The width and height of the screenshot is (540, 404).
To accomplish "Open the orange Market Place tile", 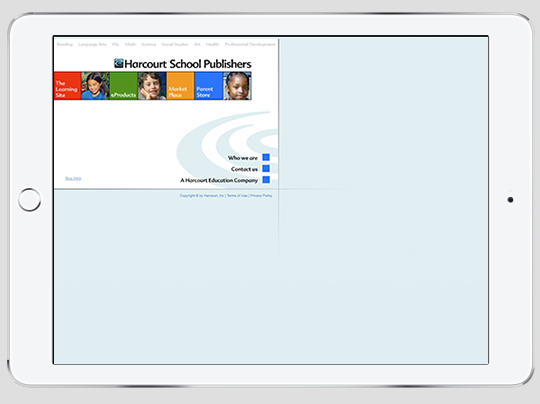I will 180,86.
